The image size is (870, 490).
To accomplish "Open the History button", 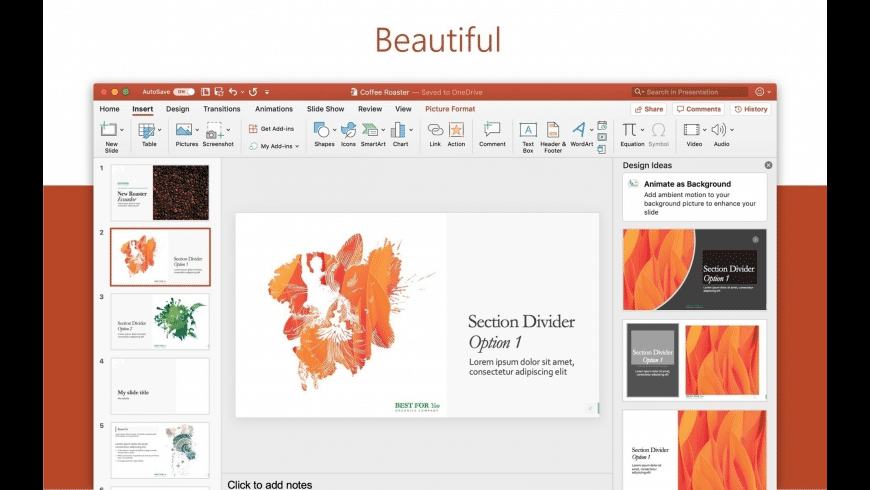I will coord(751,109).
